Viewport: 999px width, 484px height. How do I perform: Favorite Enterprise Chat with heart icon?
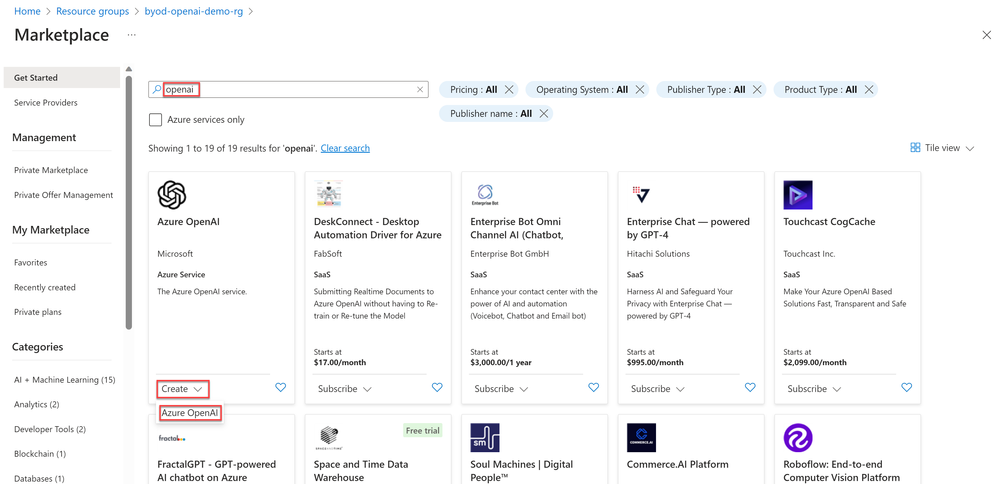750,387
